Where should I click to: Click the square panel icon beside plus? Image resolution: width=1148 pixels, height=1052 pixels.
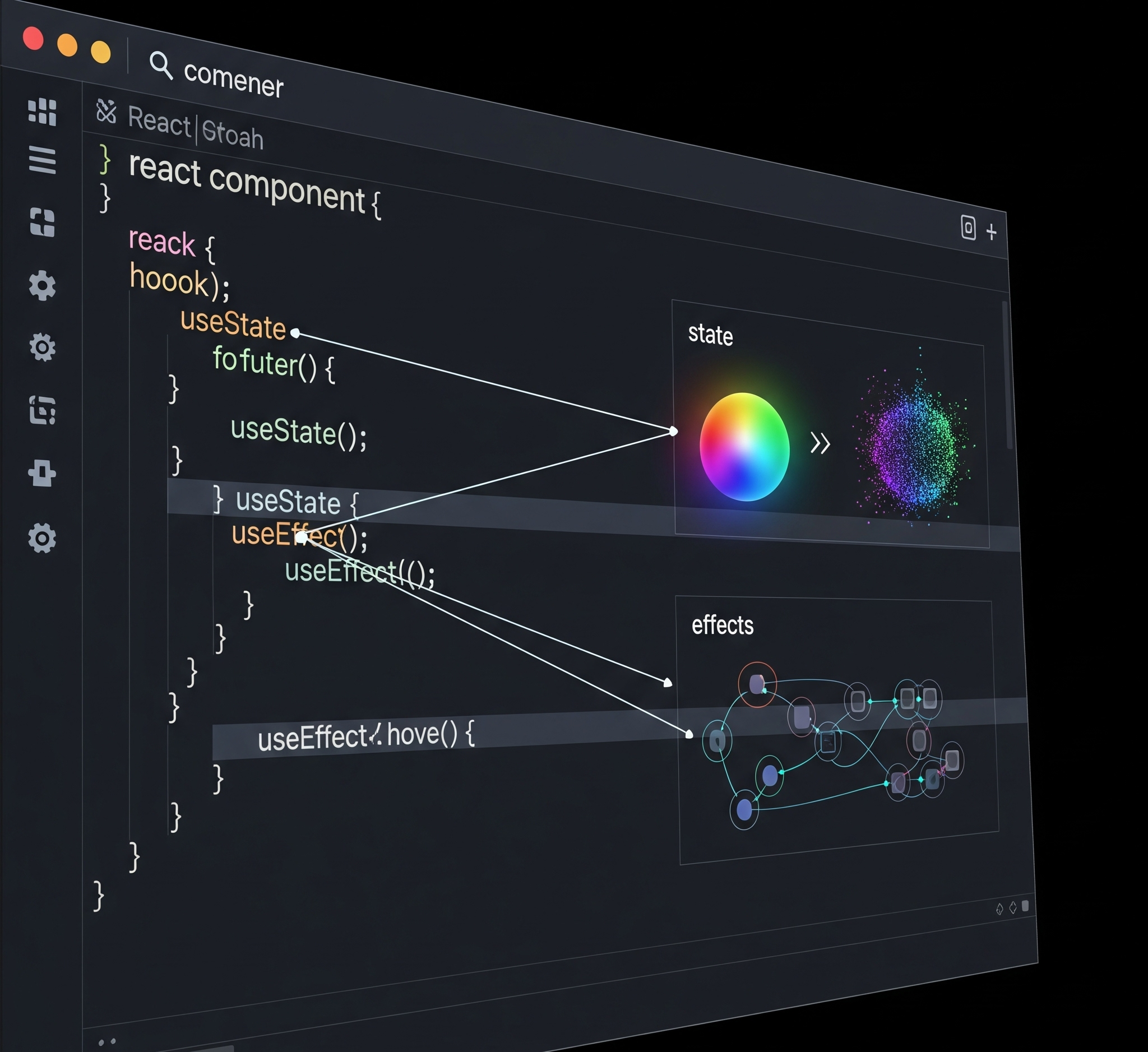(968, 228)
